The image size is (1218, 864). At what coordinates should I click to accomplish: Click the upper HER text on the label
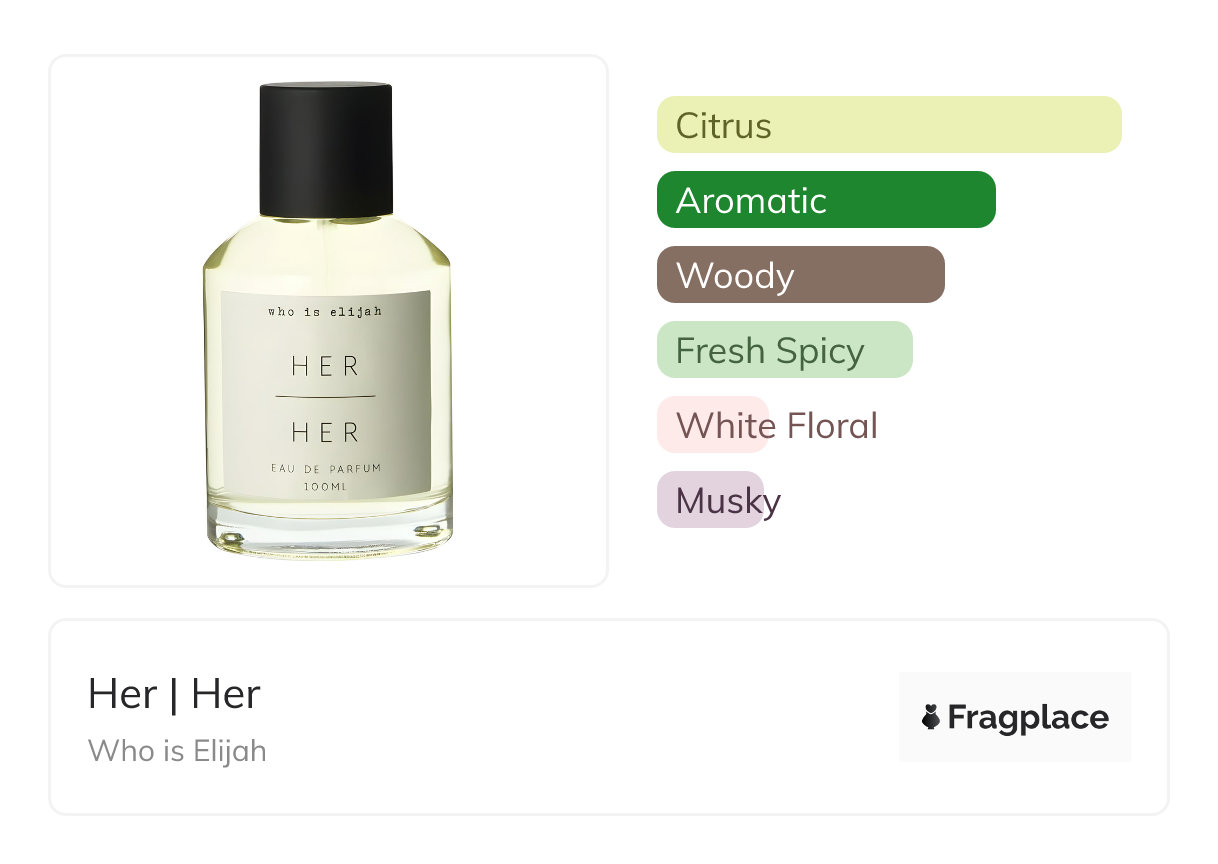pos(325,367)
